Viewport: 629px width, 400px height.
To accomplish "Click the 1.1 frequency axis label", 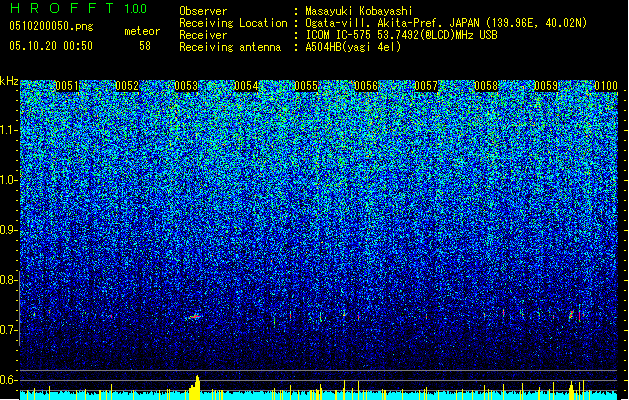I will (x=8, y=130).
